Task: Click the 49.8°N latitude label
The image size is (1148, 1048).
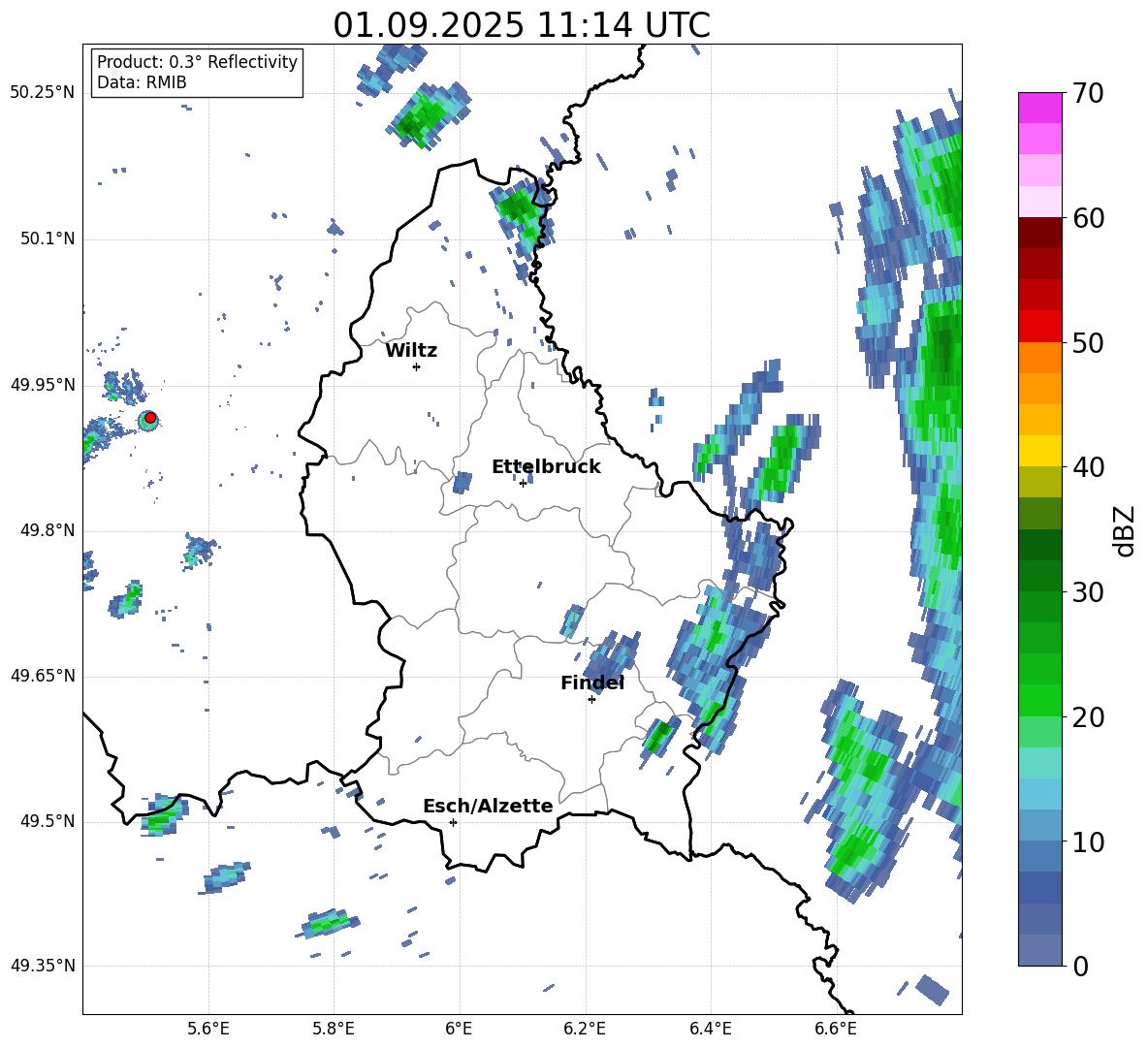Action: 47,530
